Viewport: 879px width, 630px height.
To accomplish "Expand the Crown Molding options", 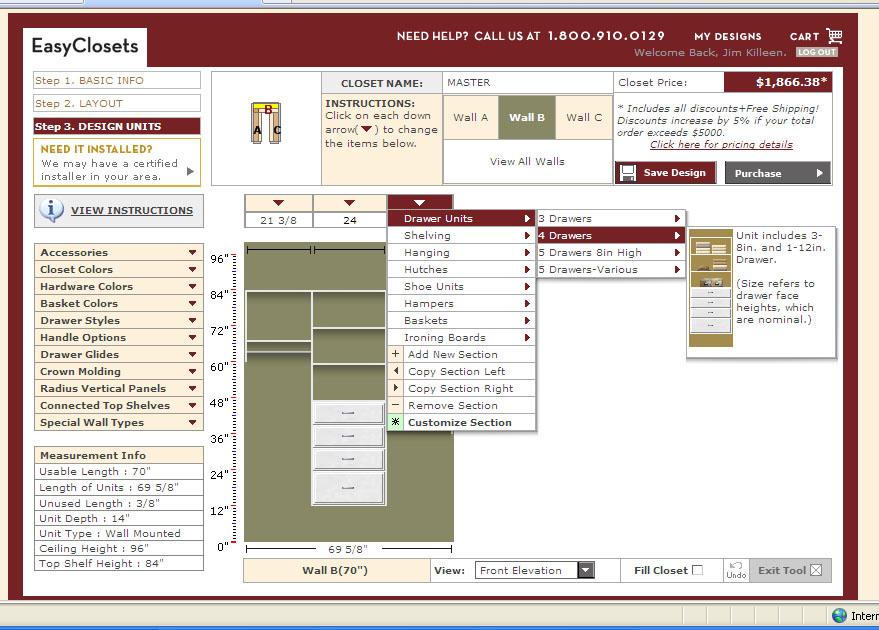I will tap(118, 372).
